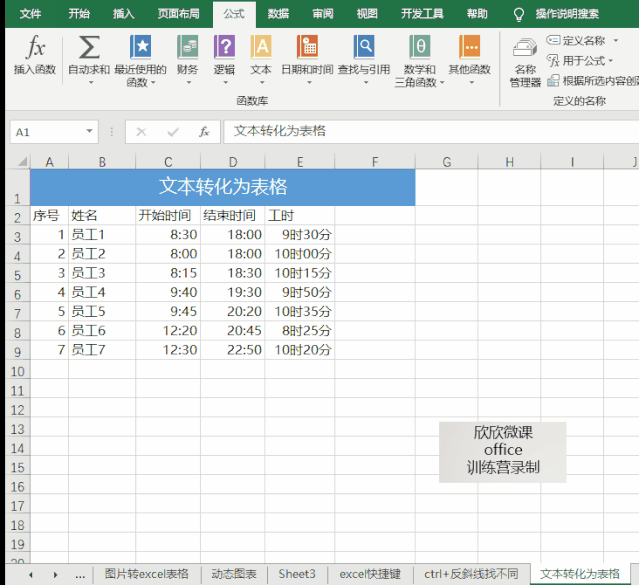Open the File (文件) tab
The height and width of the screenshot is (585, 639).
(31, 14)
